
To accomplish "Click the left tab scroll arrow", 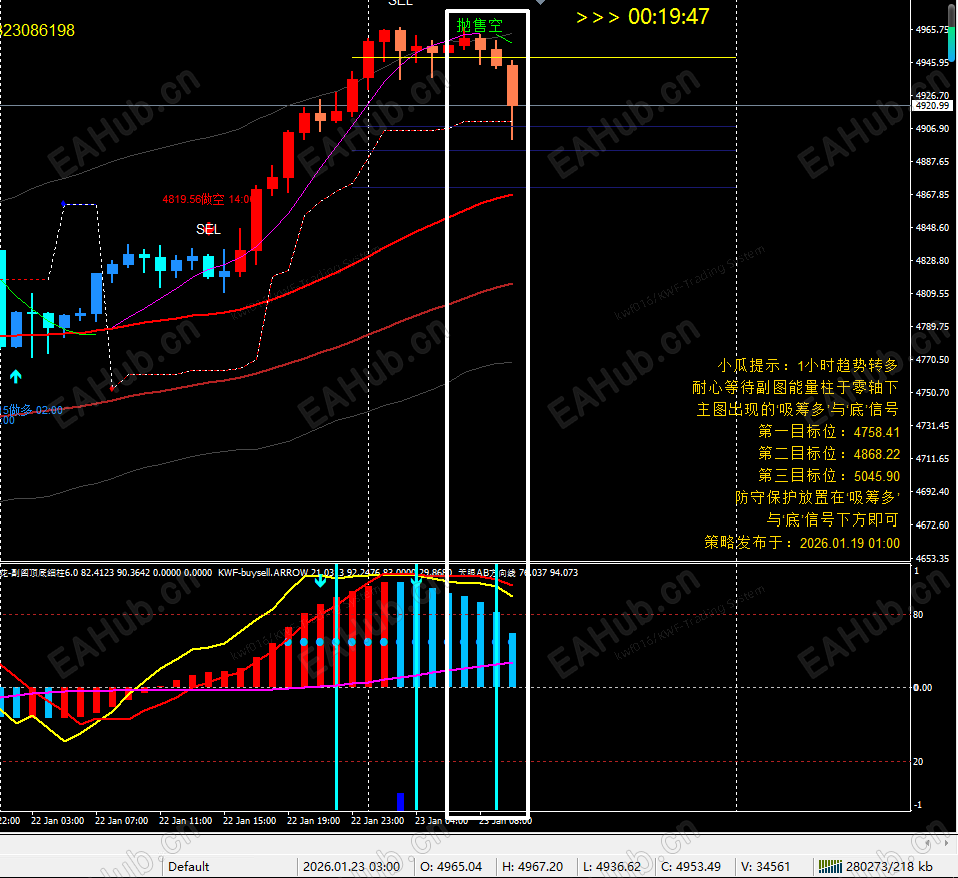I will tap(929, 843).
